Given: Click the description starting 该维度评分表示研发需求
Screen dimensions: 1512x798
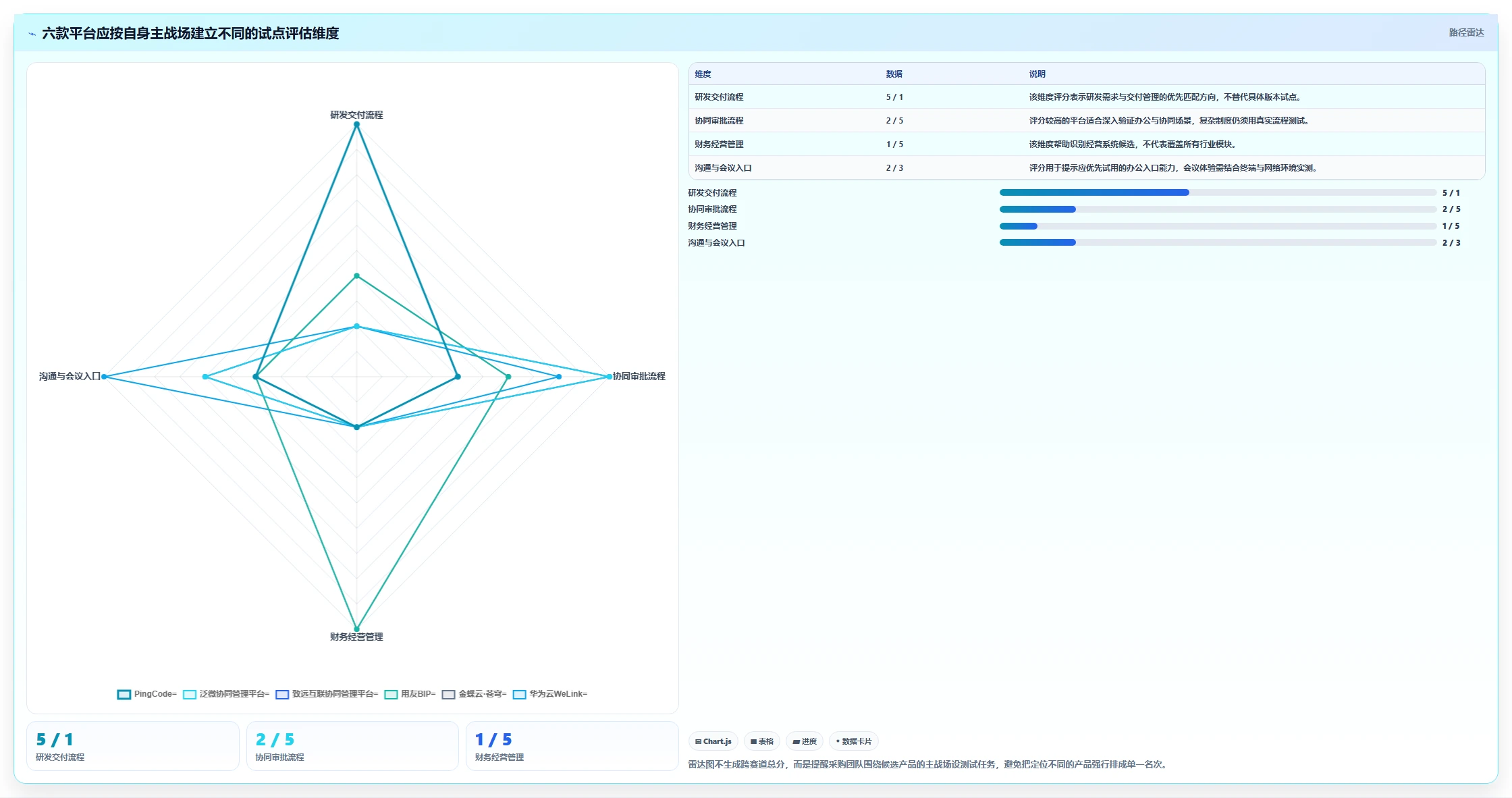Looking at the screenshot, I should (1166, 97).
